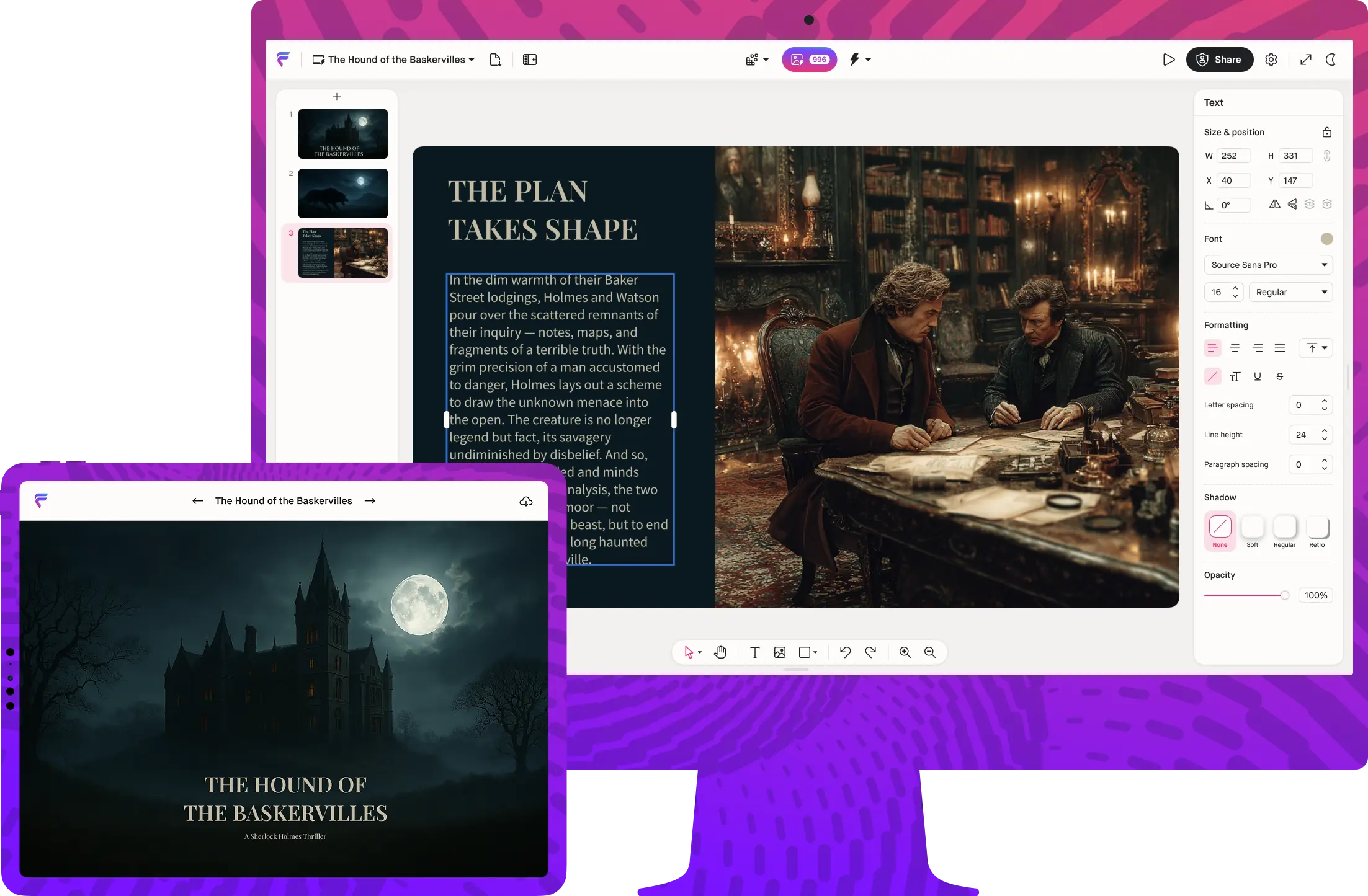Start the presentation with the play icon
Screen dimensions: 1368x896
(x=1168, y=60)
